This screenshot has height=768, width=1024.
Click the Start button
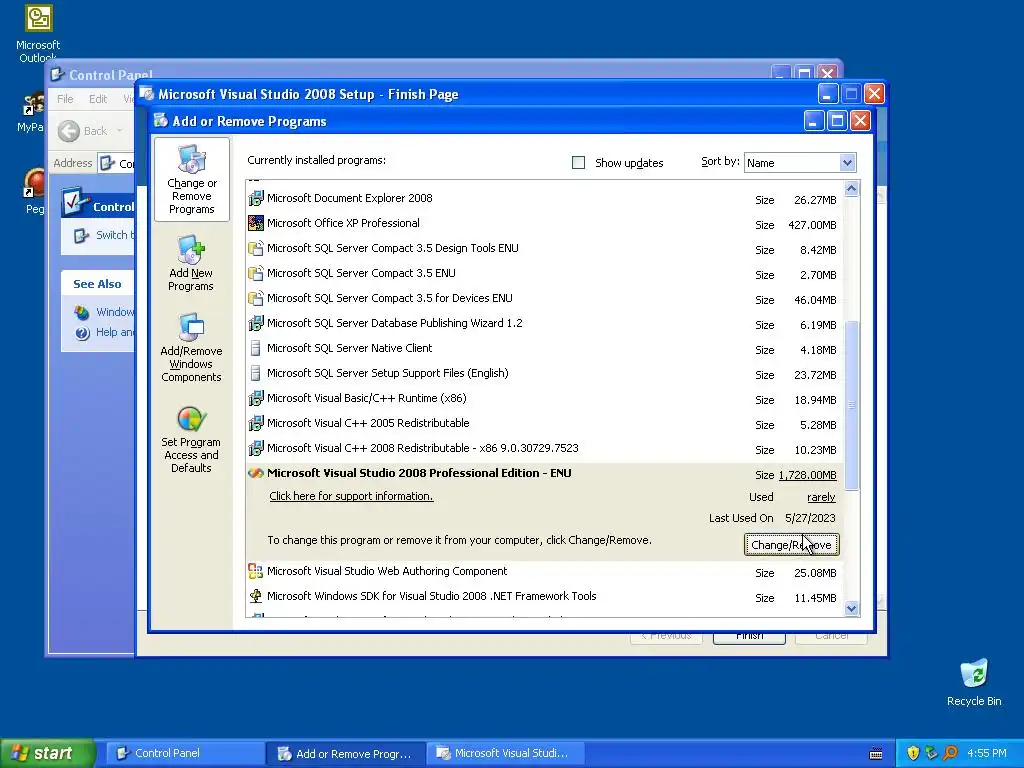47,753
